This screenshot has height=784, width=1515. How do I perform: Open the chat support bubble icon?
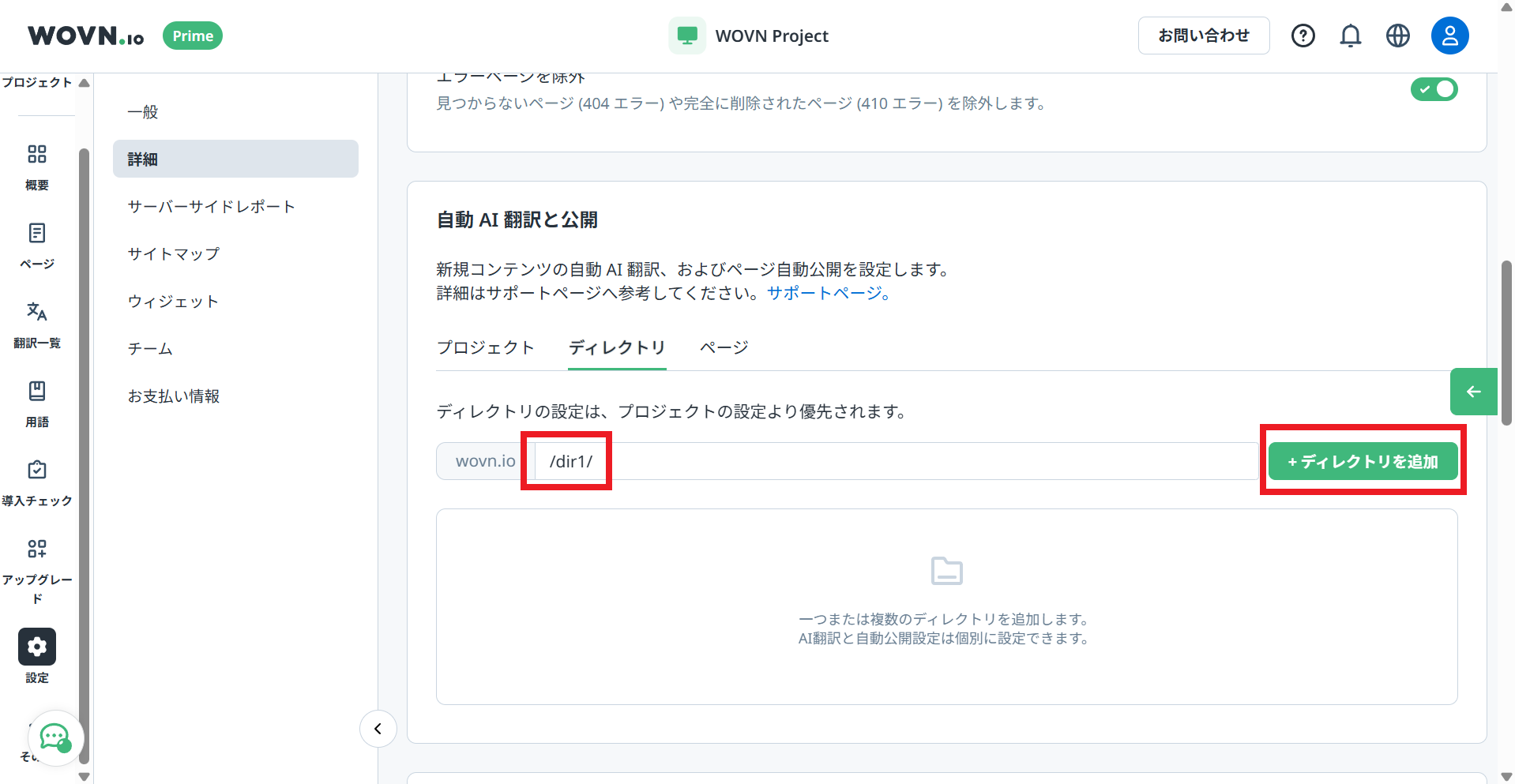point(55,738)
